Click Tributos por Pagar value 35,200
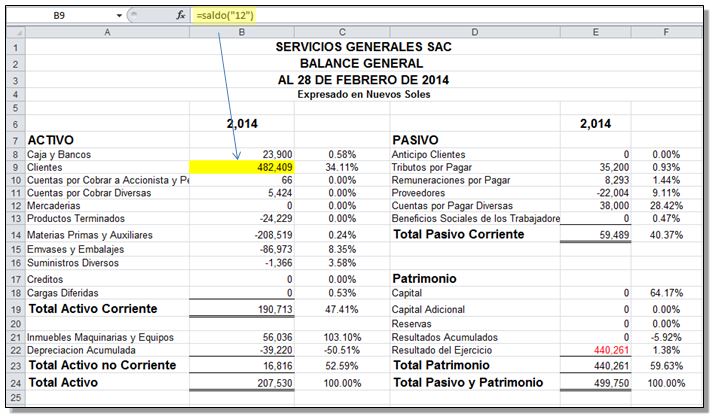Screen dimensions: 715x416 [x=614, y=167]
